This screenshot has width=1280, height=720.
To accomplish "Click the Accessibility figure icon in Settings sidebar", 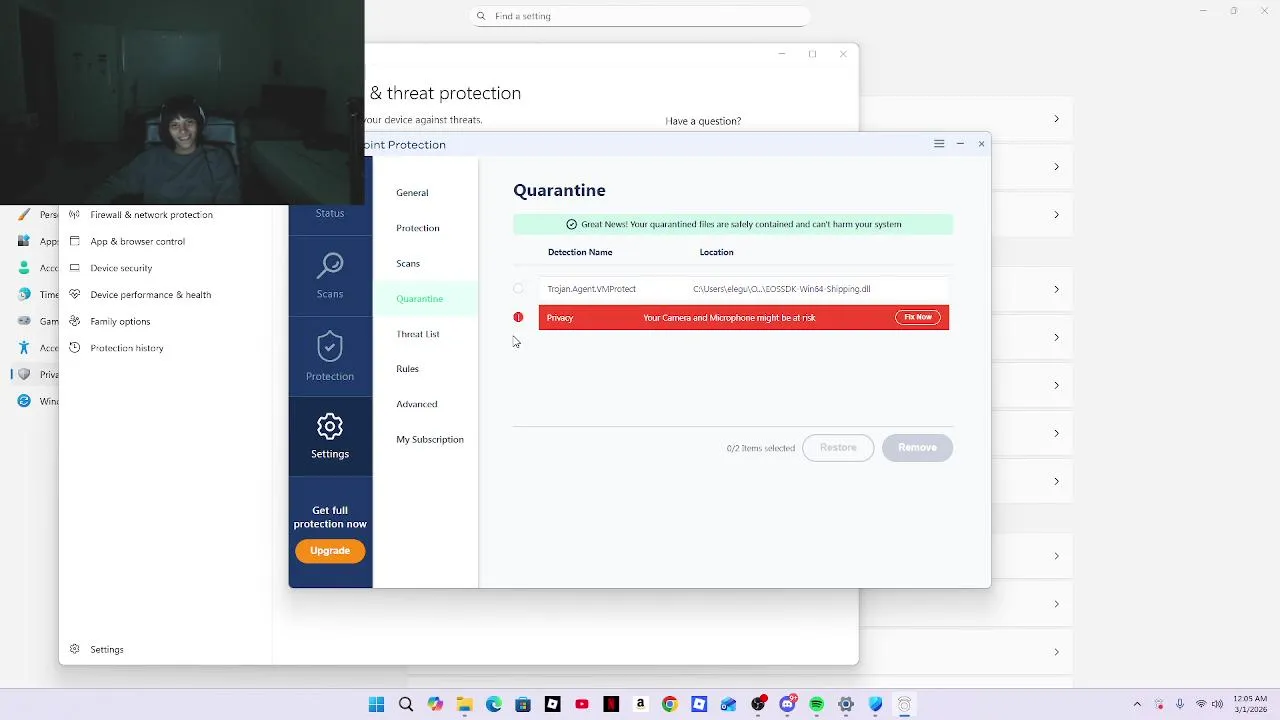I will [x=24, y=347].
